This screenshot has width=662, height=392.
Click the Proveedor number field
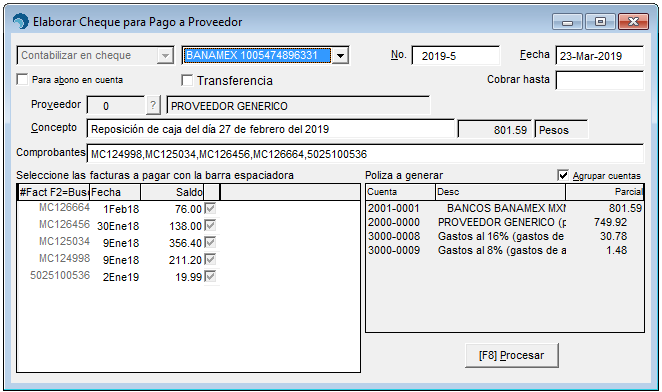click(116, 105)
